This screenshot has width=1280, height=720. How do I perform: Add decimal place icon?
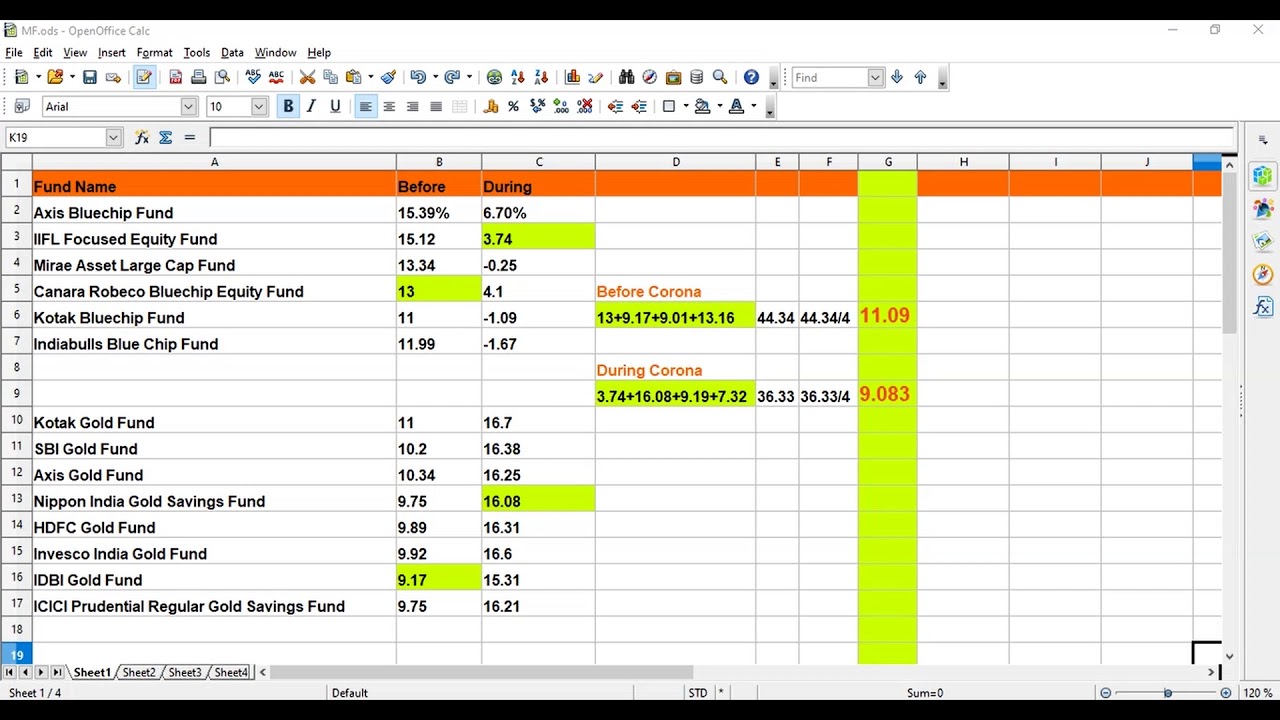[x=561, y=106]
